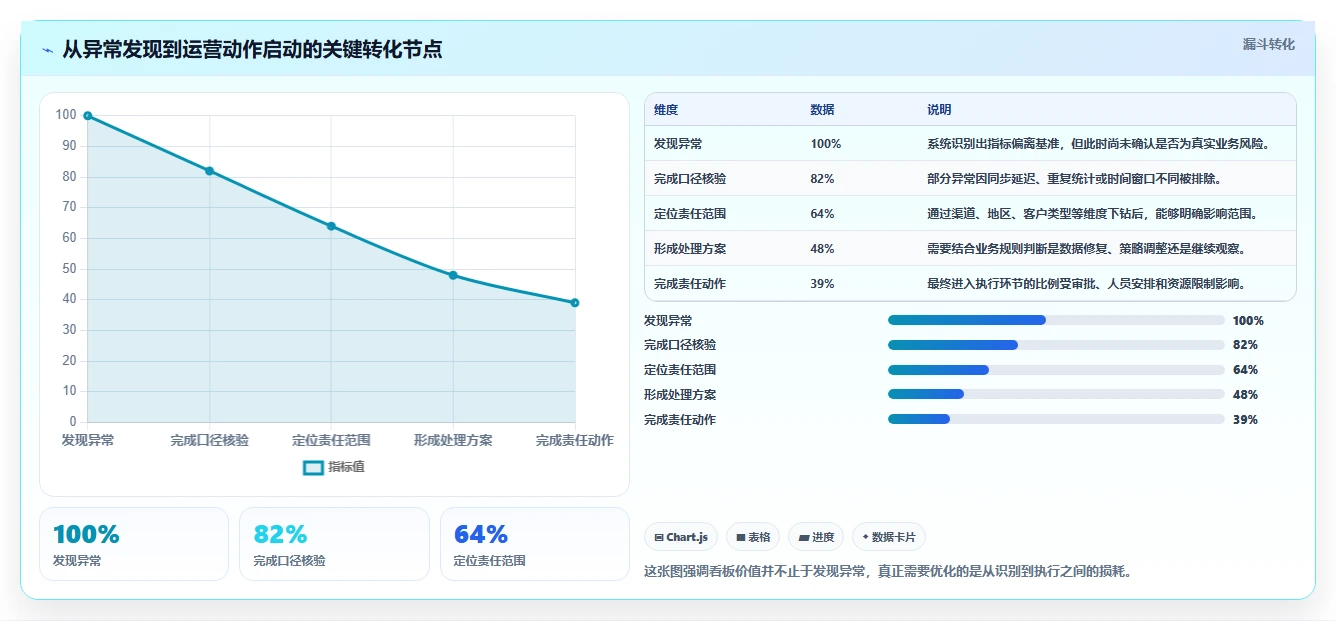Click the 形成处理方案 progress bar
This screenshot has width=1336, height=621.
[1056, 395]
